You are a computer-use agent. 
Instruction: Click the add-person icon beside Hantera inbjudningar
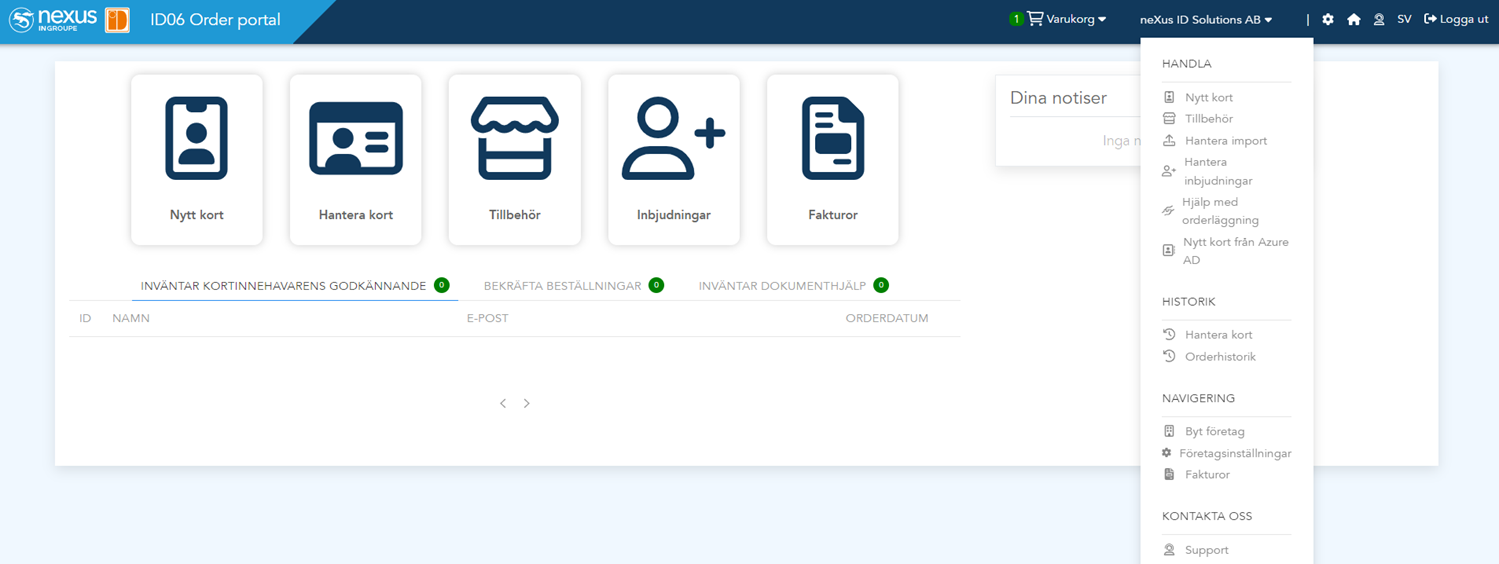pos(1168,172)
